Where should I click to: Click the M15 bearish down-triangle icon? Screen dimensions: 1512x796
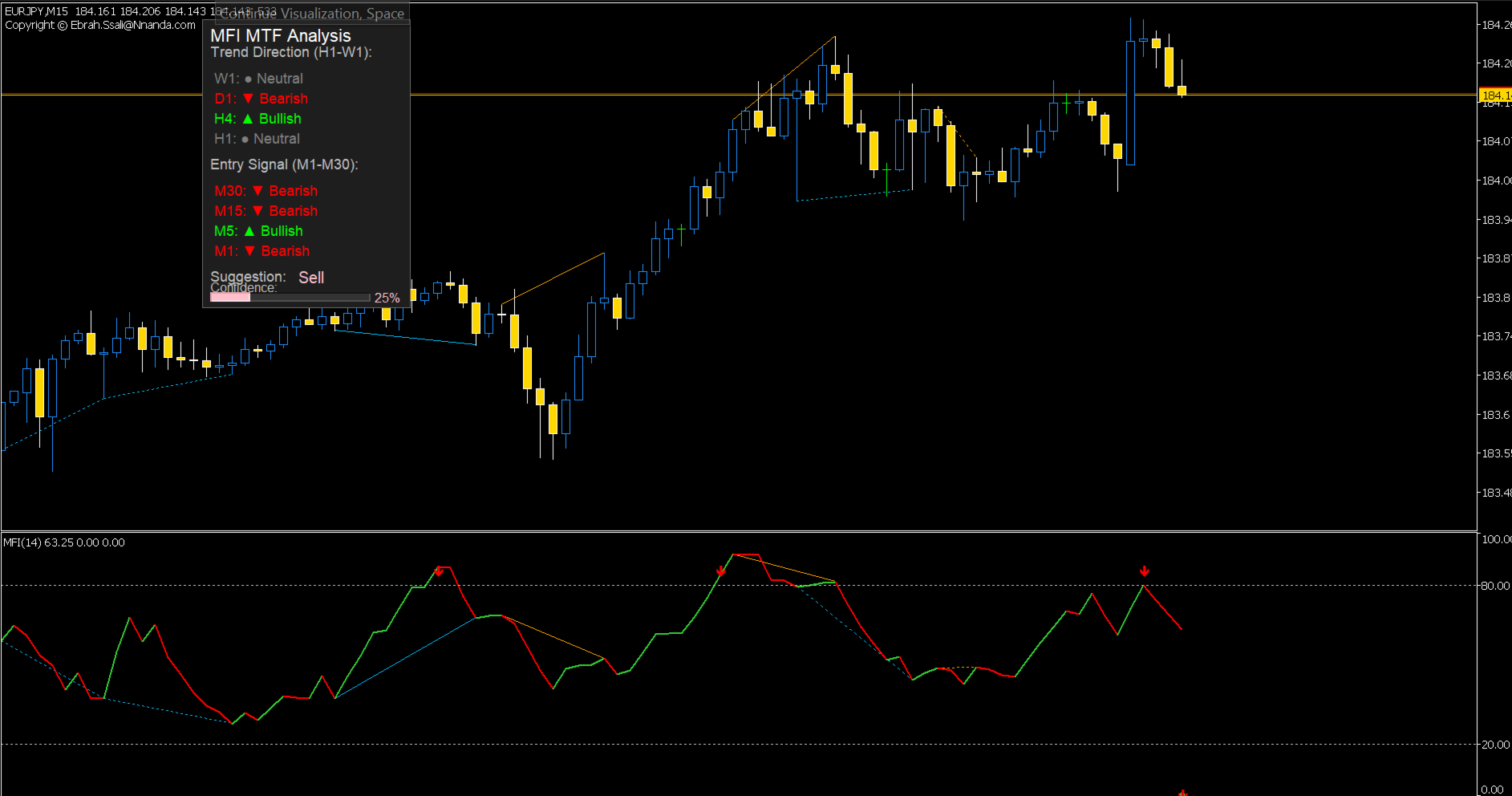257,211
